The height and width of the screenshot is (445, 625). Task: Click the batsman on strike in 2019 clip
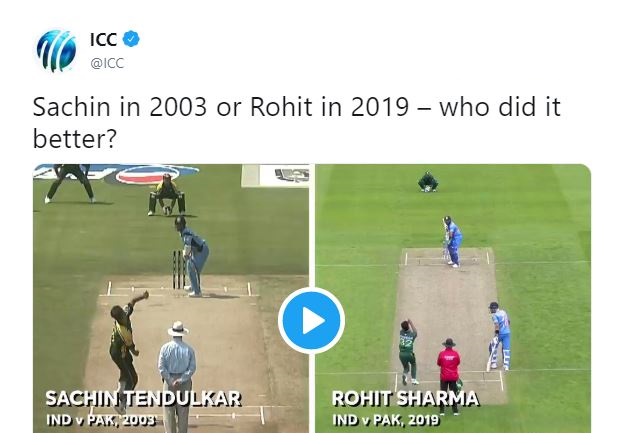[452, 241]
